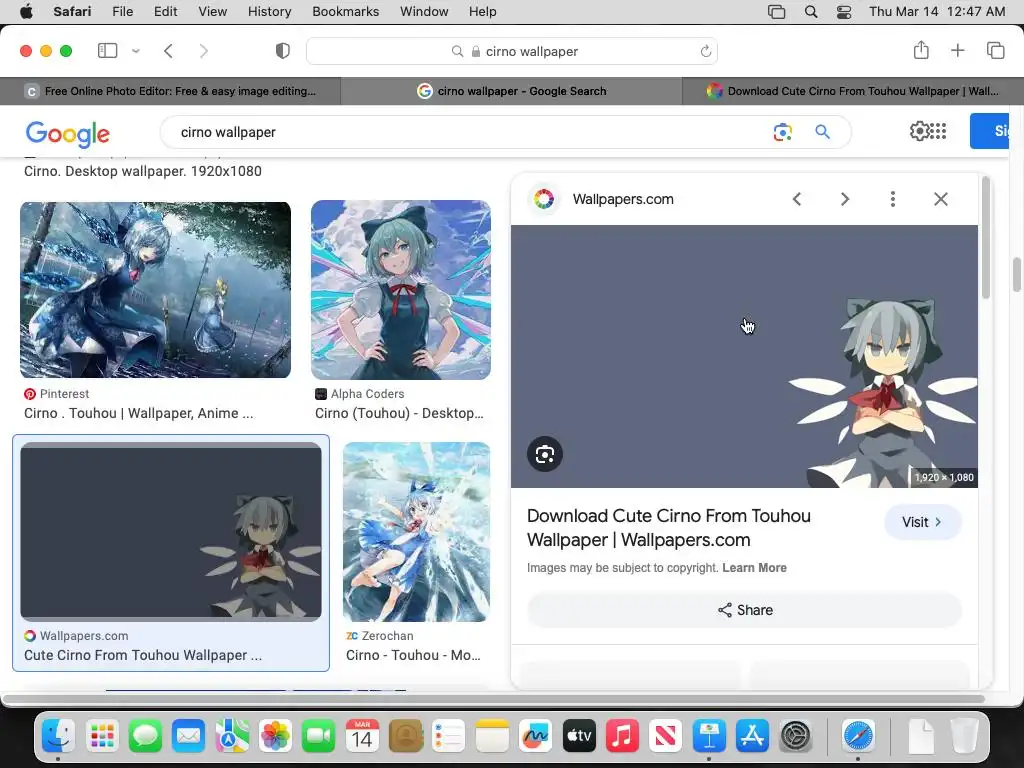Click the Safari address bar
The height and width of the screenshot is (768, 1024).
click(x=512, y=51)
